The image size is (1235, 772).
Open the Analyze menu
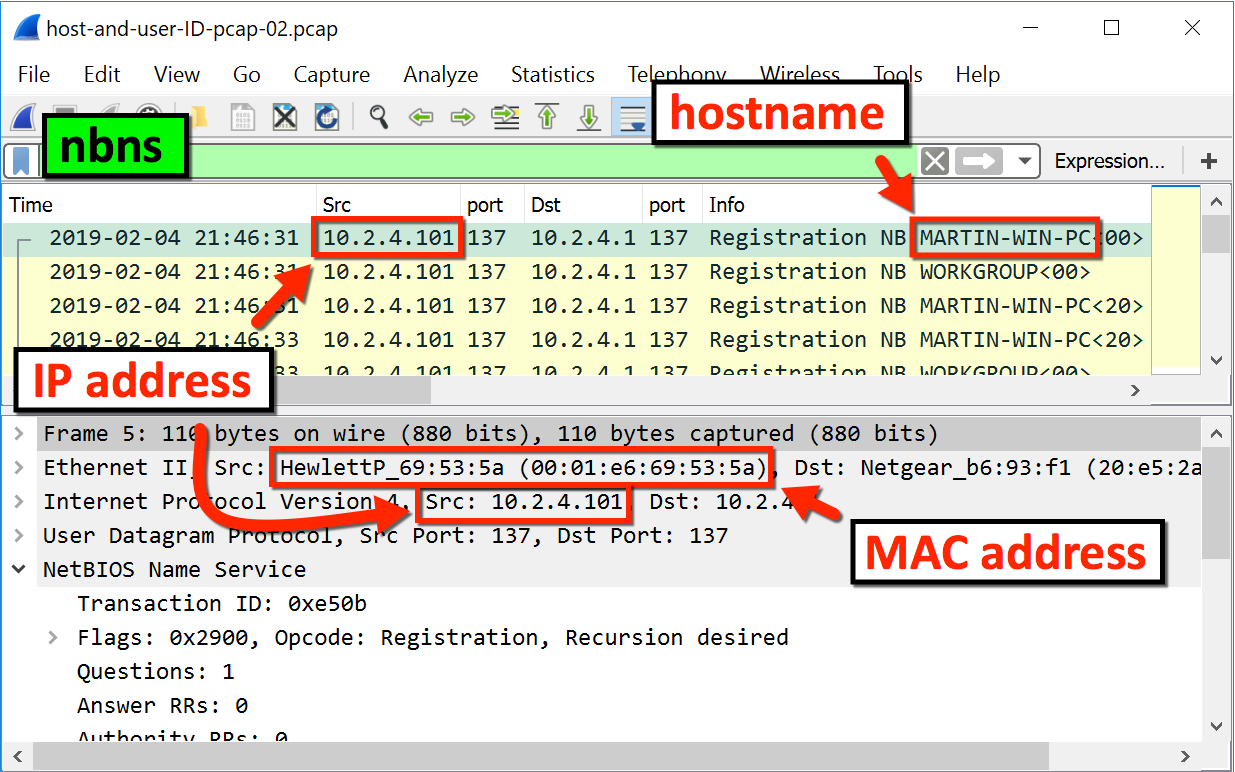point(440,75)
